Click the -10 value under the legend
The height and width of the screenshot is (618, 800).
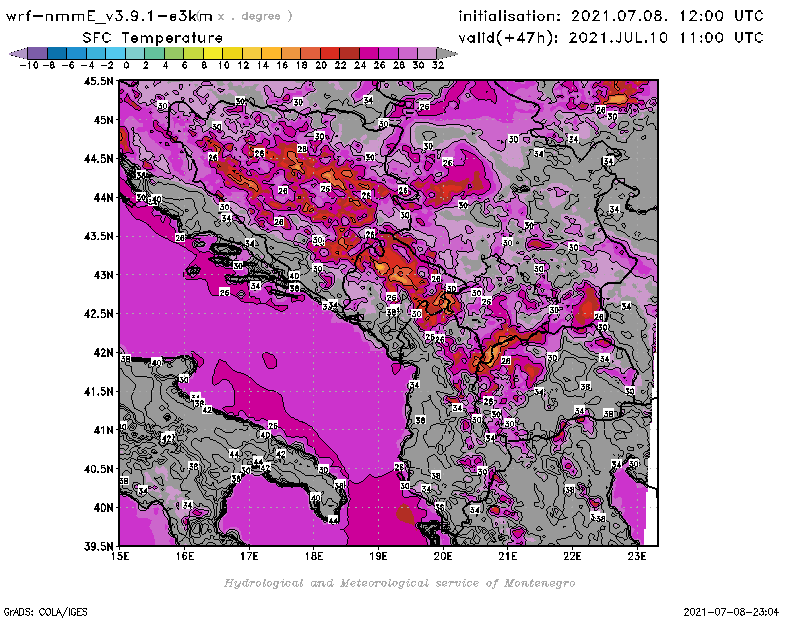point(29,65)
